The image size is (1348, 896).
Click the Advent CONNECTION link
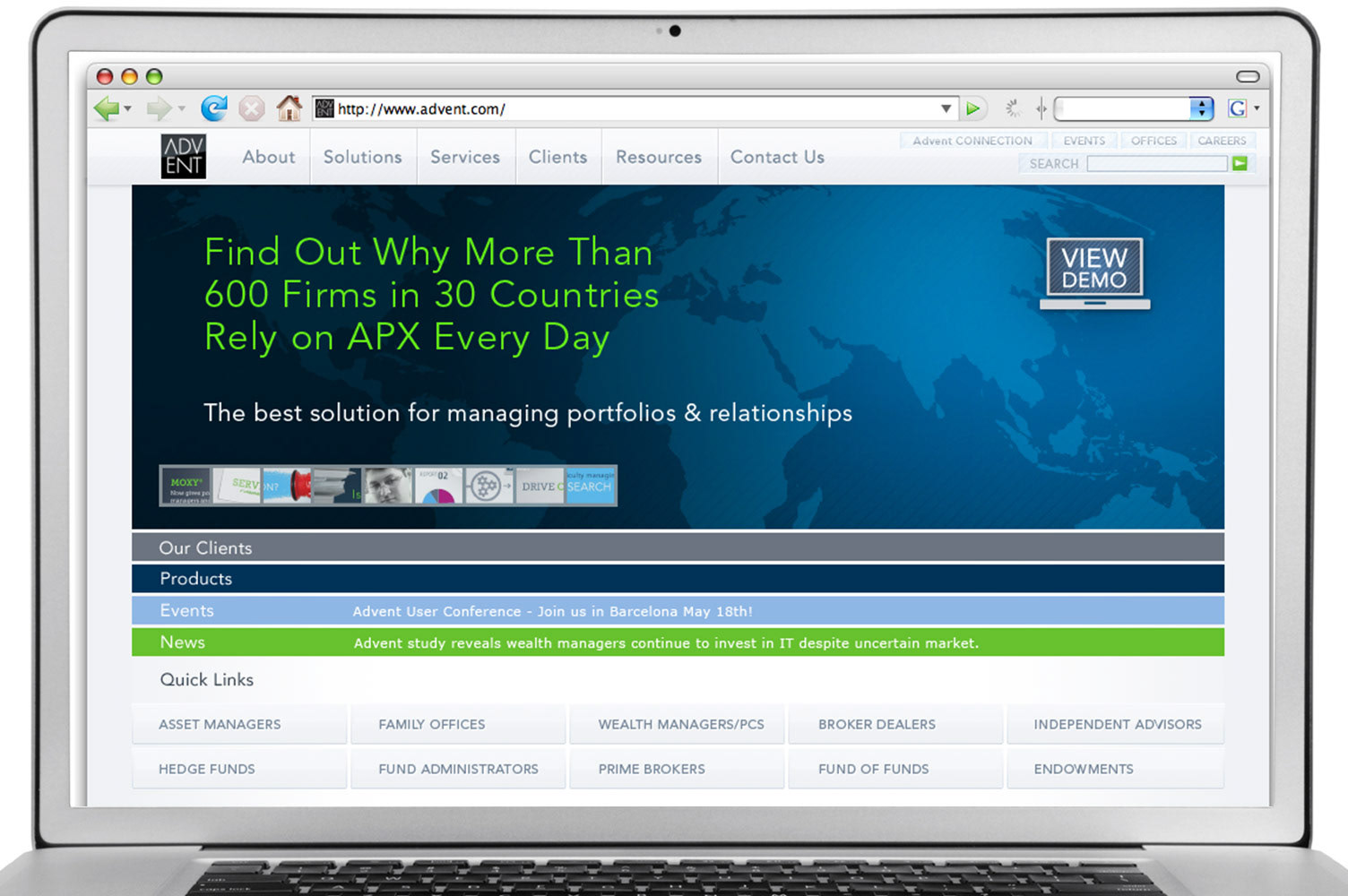(x=972, y=141)
